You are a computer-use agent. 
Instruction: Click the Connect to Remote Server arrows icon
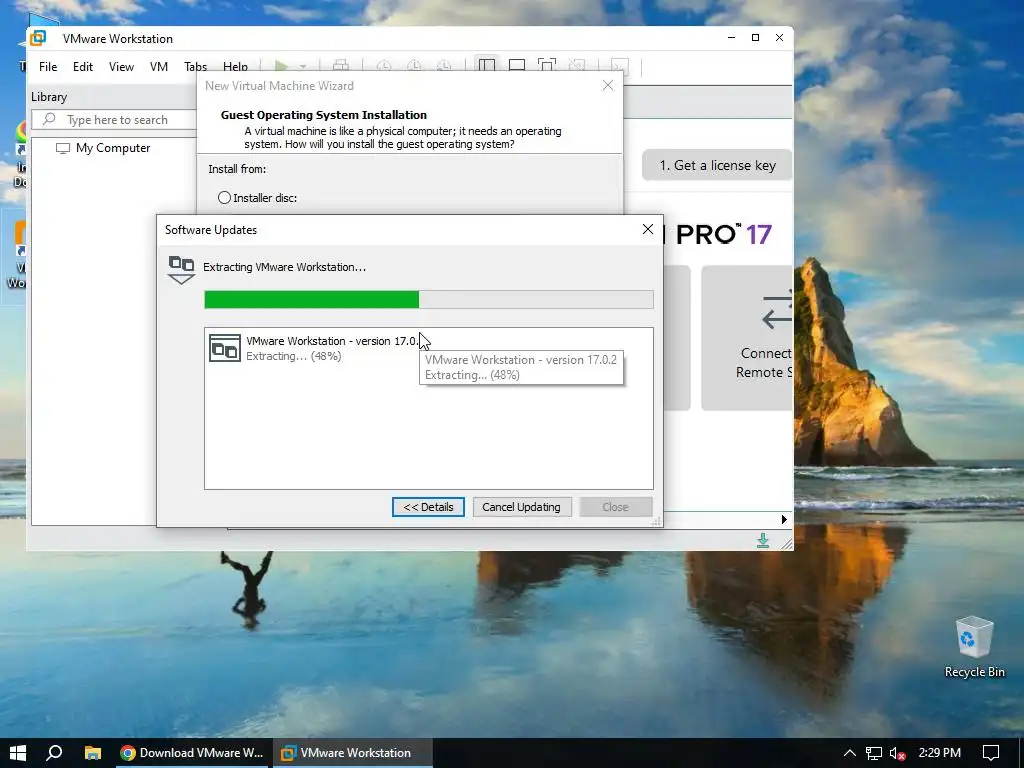tap(777, 312)
